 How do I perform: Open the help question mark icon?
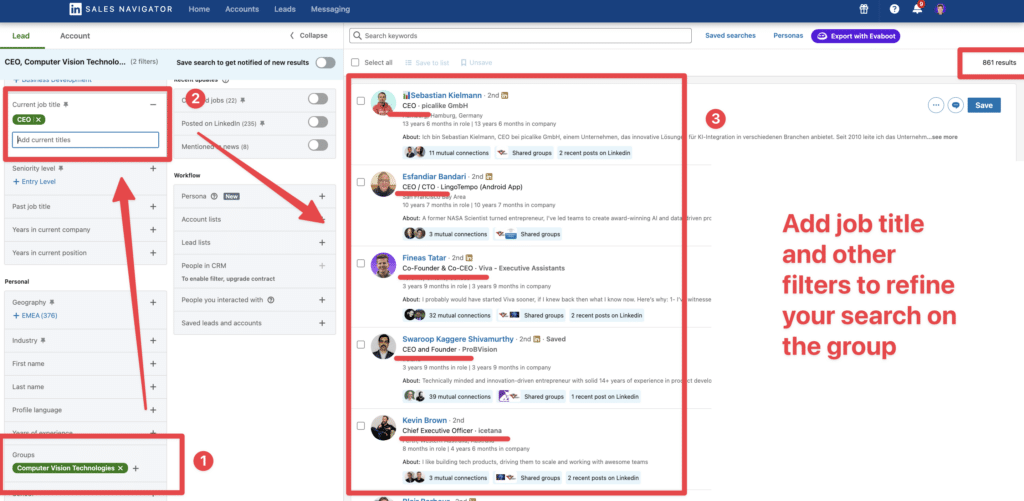894,9
